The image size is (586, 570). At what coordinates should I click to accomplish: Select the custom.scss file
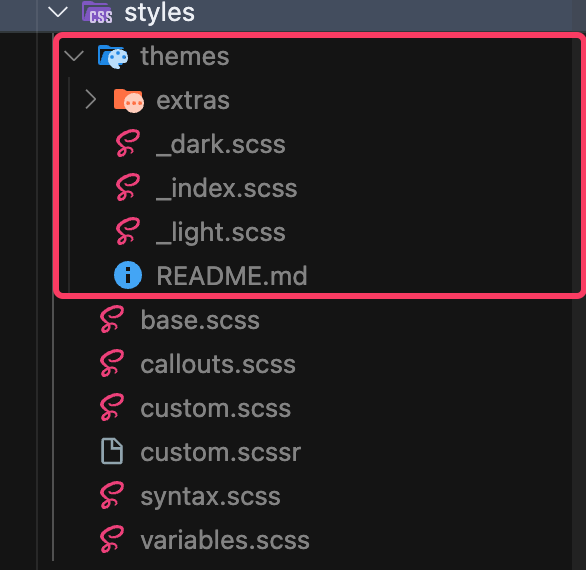point(216,408)
